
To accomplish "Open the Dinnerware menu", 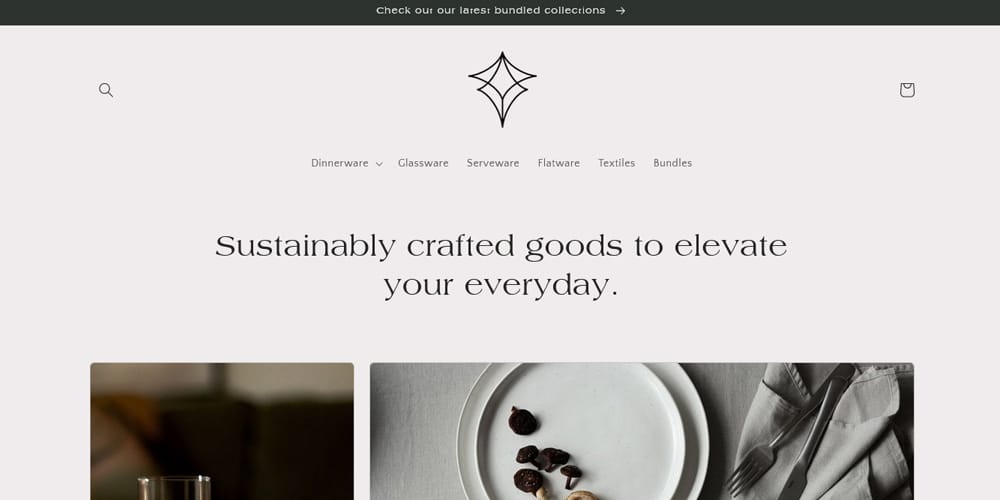I will (x=340, y=163).
